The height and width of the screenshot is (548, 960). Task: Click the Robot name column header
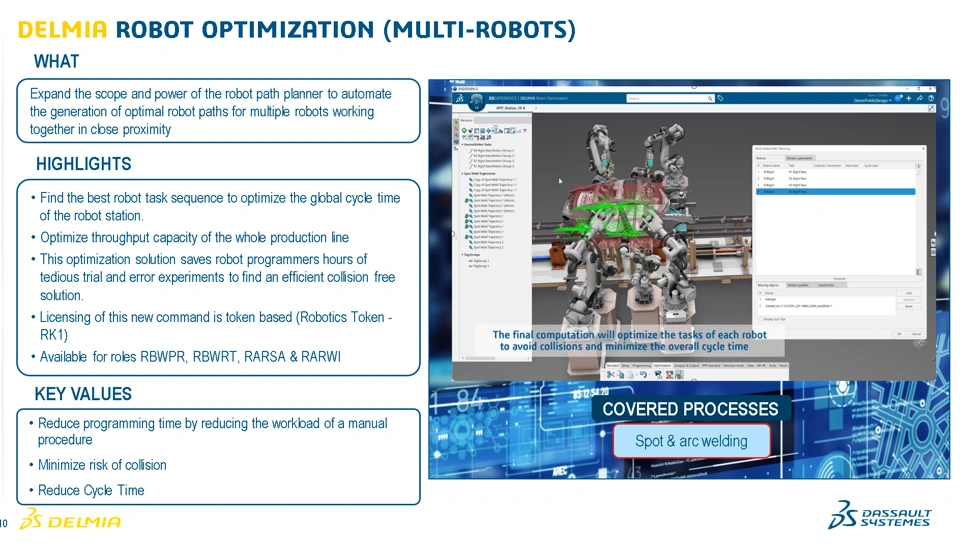pyautogui.click(x=771, y=165)
